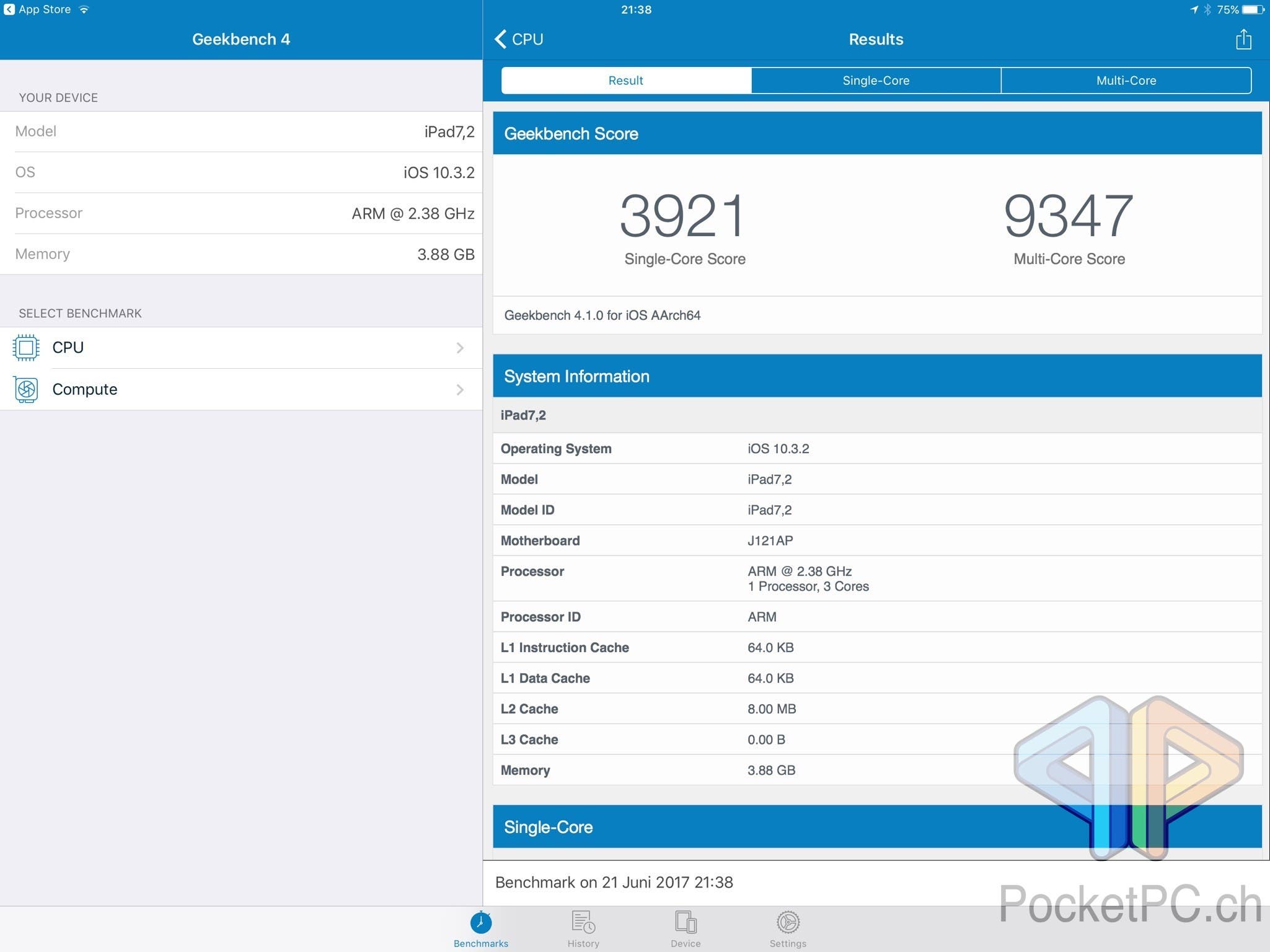Tap the Geekbench 4.1.0 for iOS AArch64 line
The width and height of the screenshot is (1270, 952).
(x=602, y=315)
